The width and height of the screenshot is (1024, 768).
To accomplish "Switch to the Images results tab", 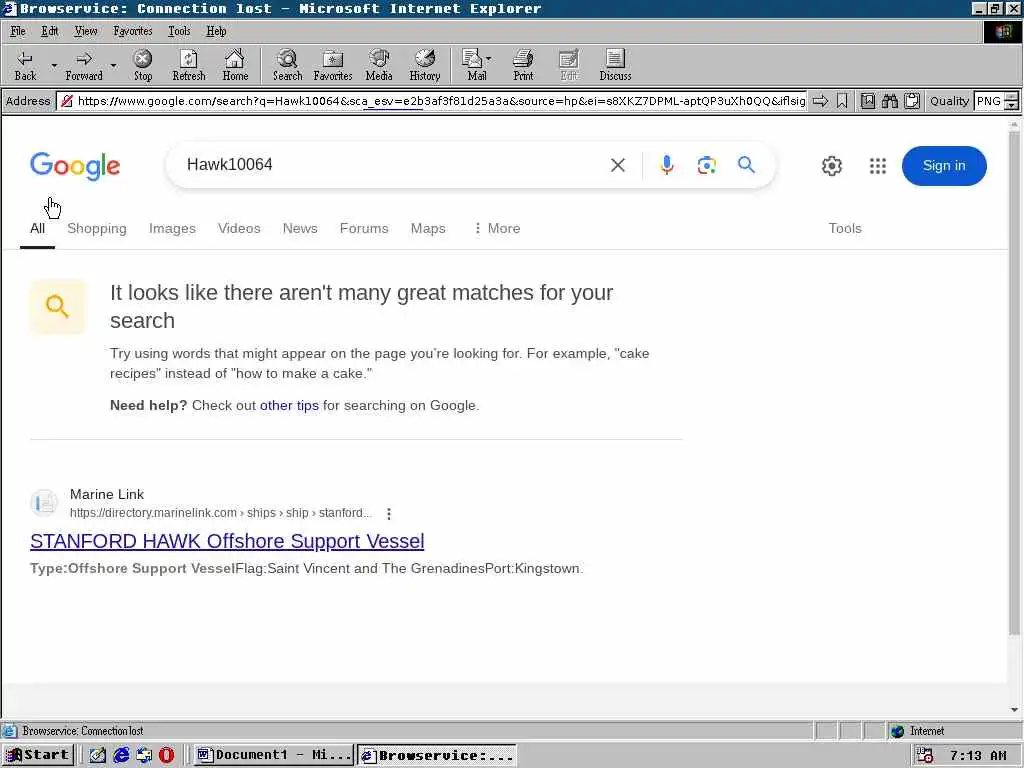I will pyautogui.click(x=172, y=229).
